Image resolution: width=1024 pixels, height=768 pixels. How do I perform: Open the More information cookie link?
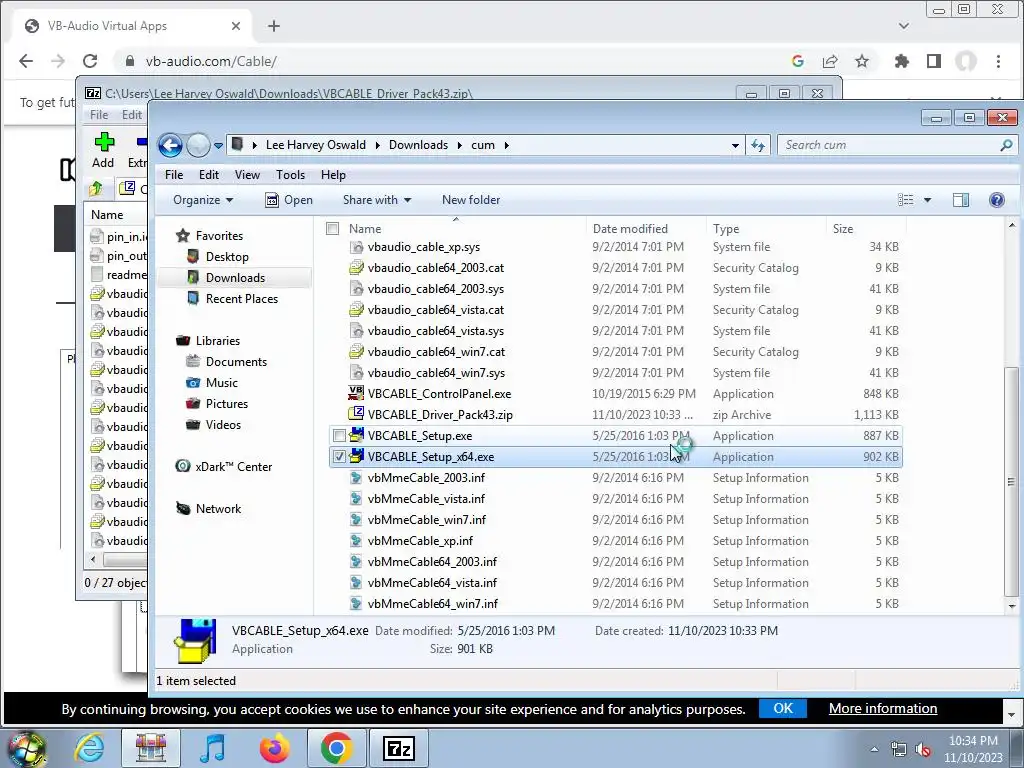[883, 709]
